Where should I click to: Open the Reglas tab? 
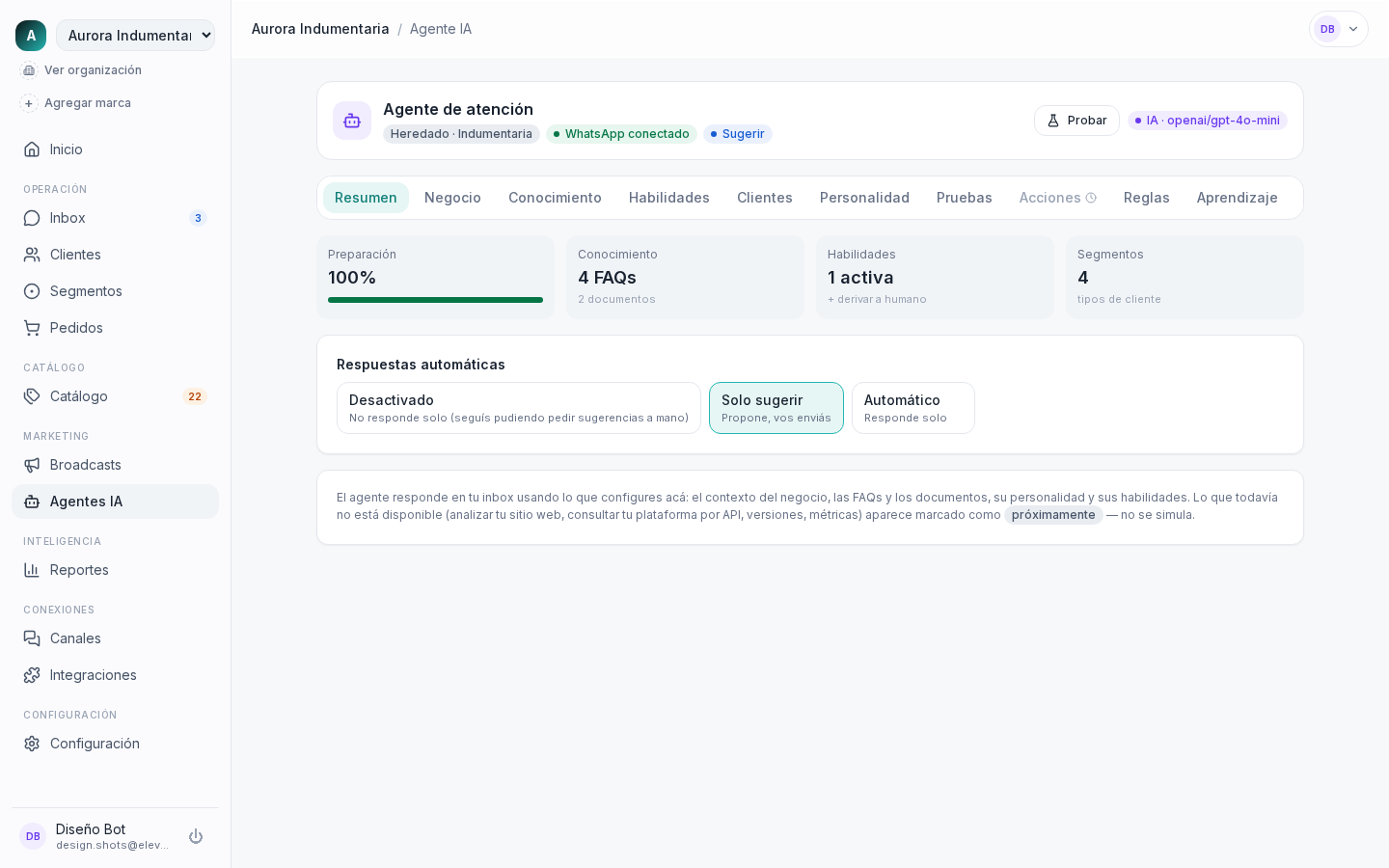click(x=1147, y=198)
